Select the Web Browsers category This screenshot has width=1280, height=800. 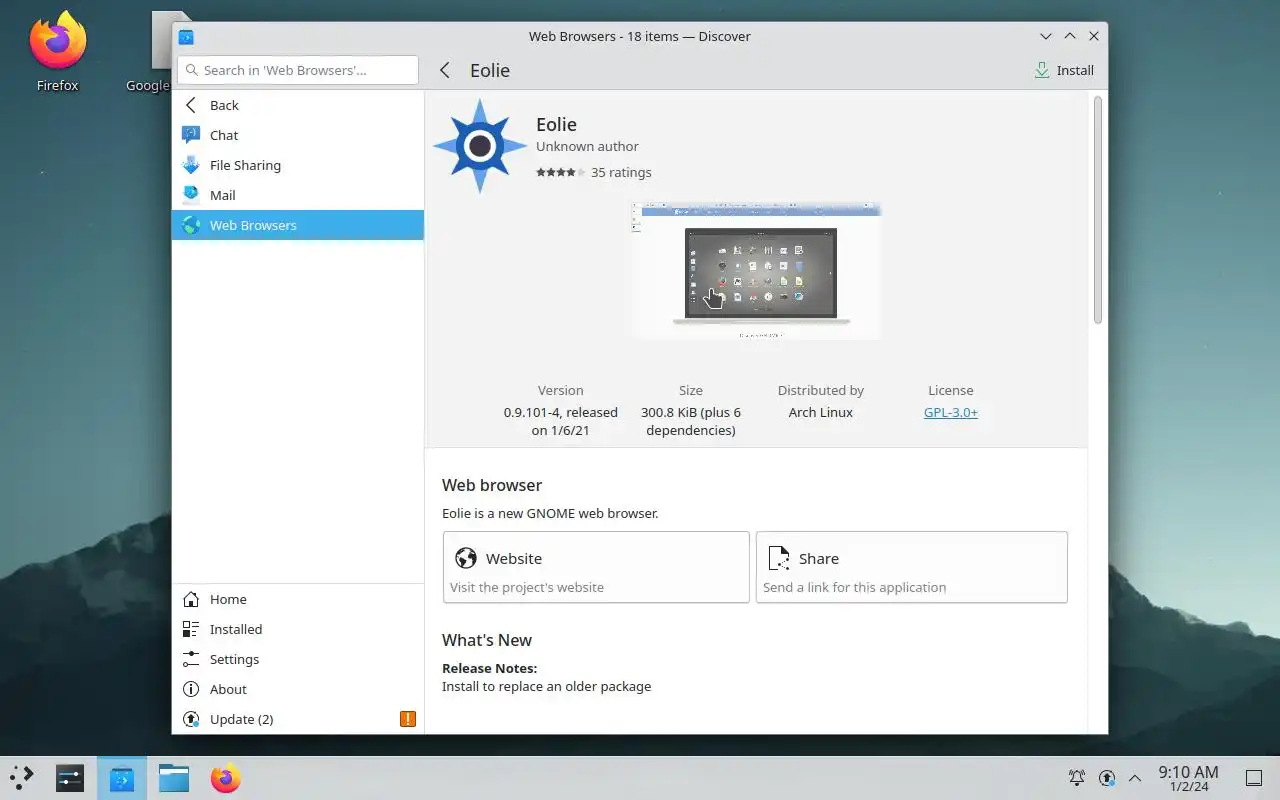(298, 225)
